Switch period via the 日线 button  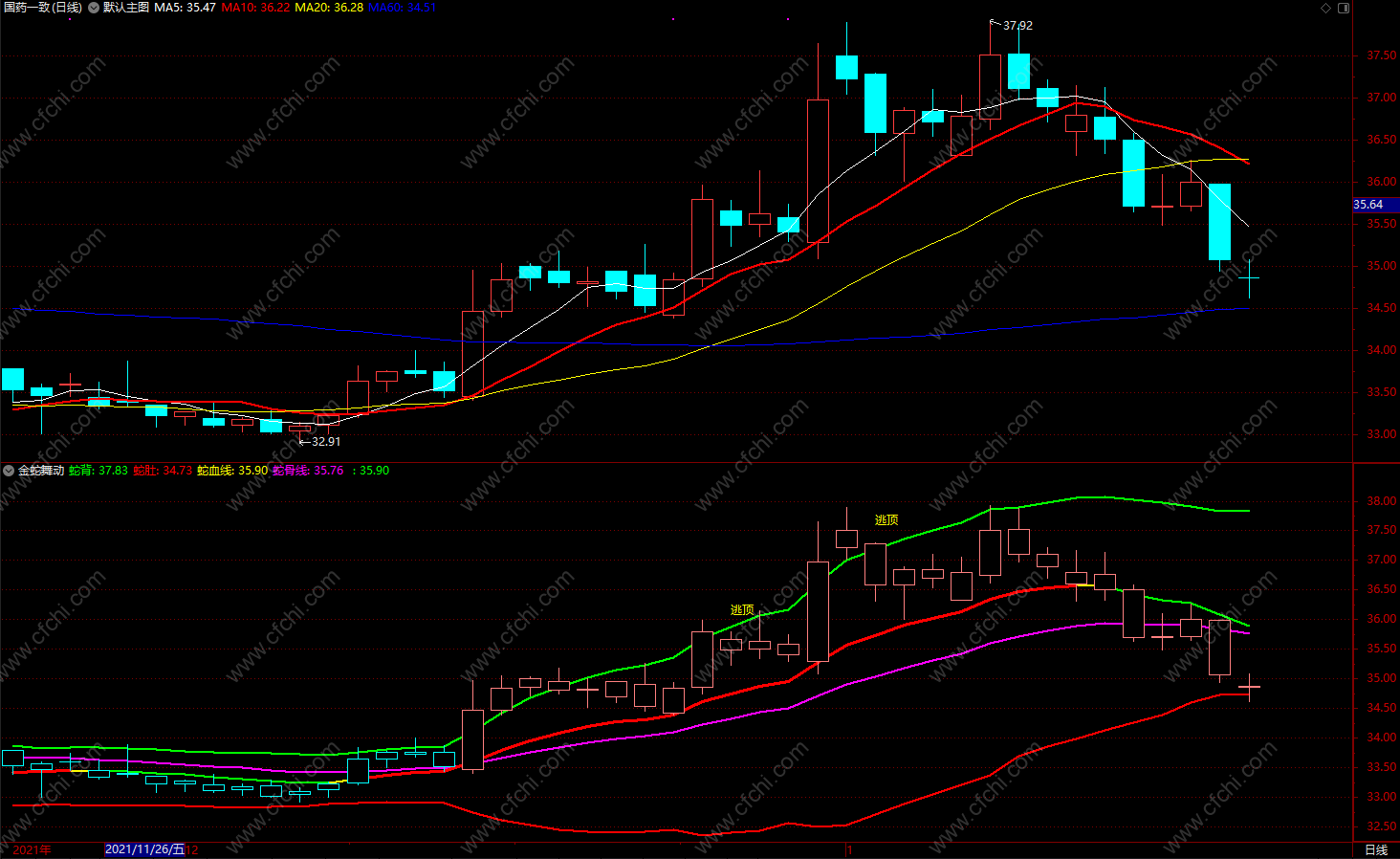(x=1376, y=850)
